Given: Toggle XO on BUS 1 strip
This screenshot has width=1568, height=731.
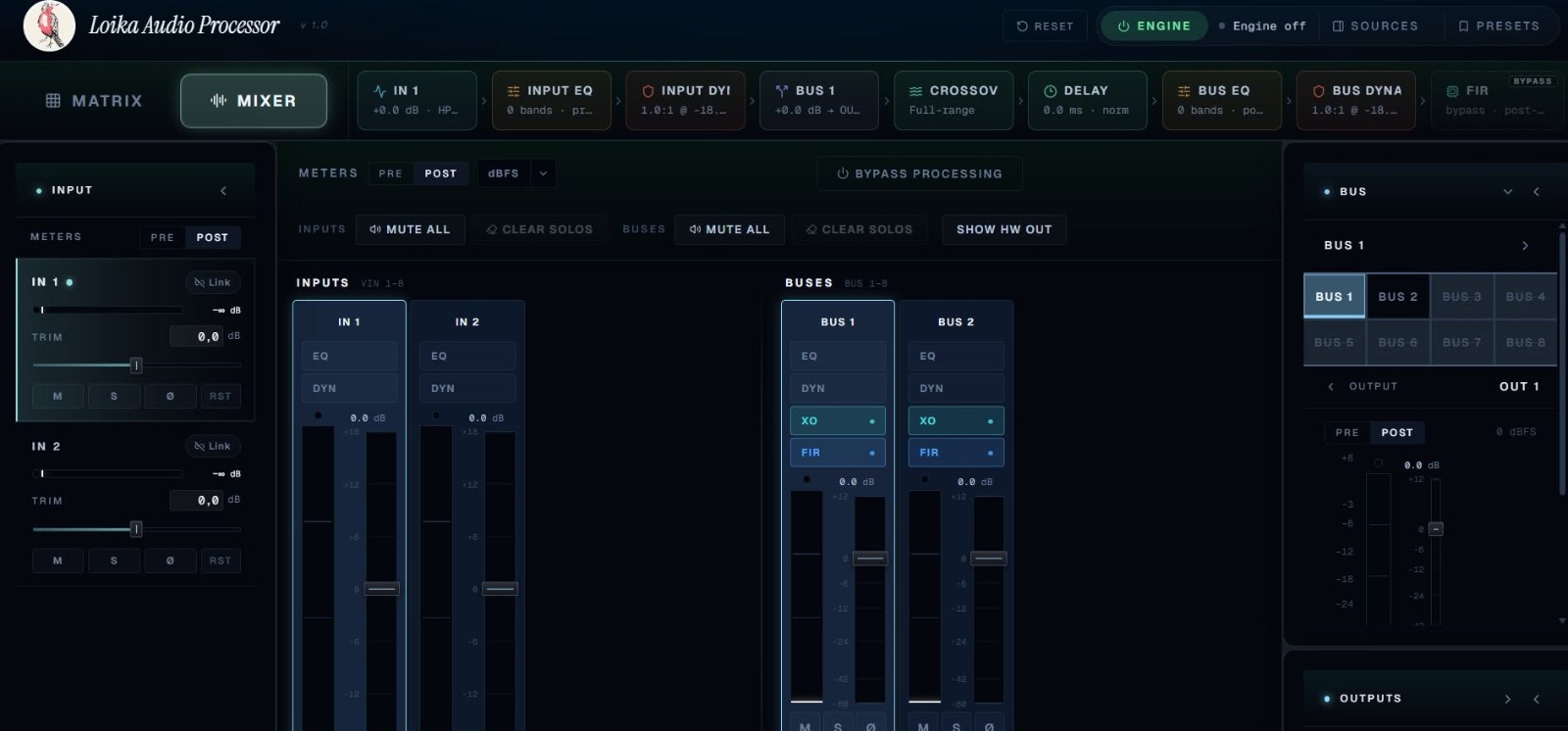Looking at the screenshot, I should [838, 420].
